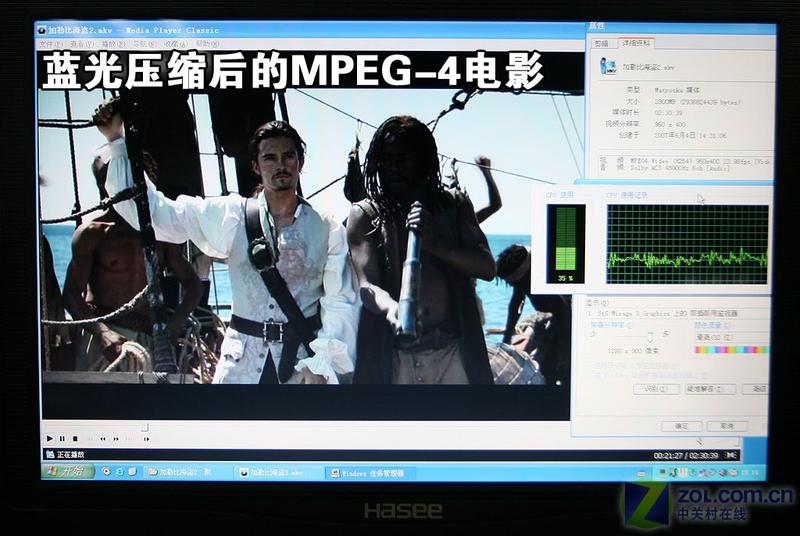Click the Play button in Media Player Classic
Viewport: 800px width, 536px height.
click(x=50, y=439)
